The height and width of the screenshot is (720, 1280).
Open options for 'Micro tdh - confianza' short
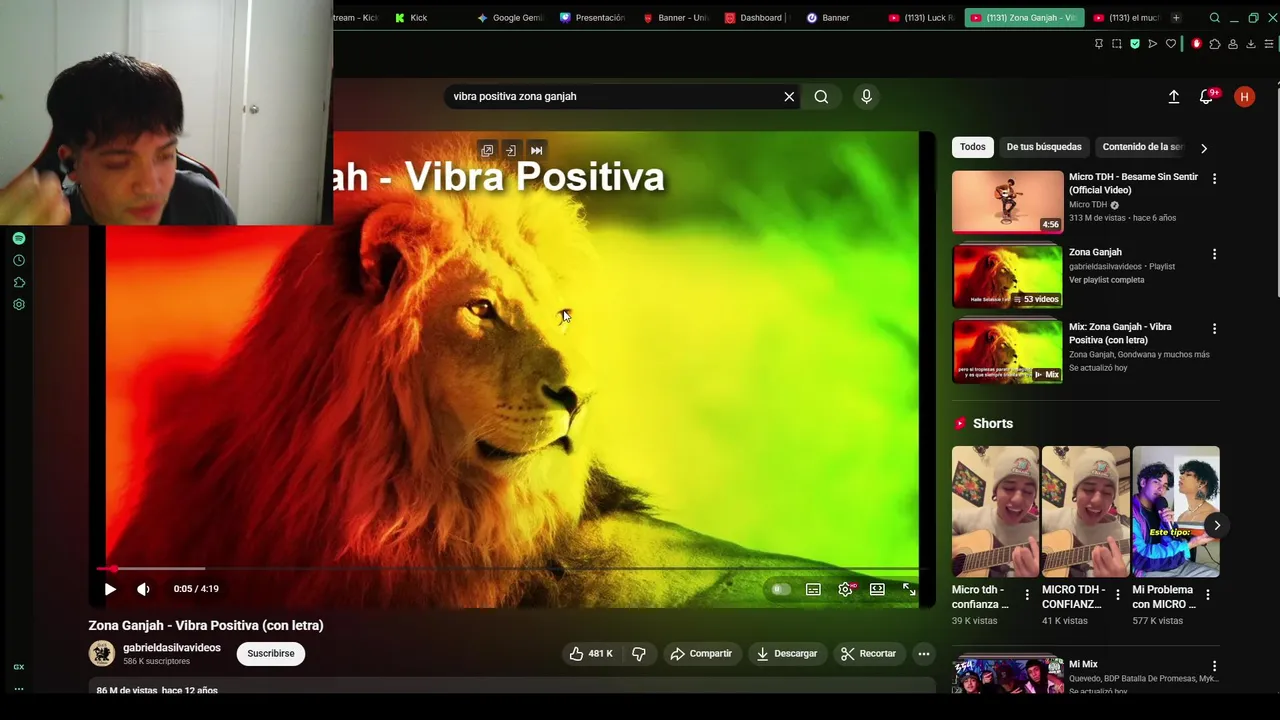click(x=1026, y=595)
